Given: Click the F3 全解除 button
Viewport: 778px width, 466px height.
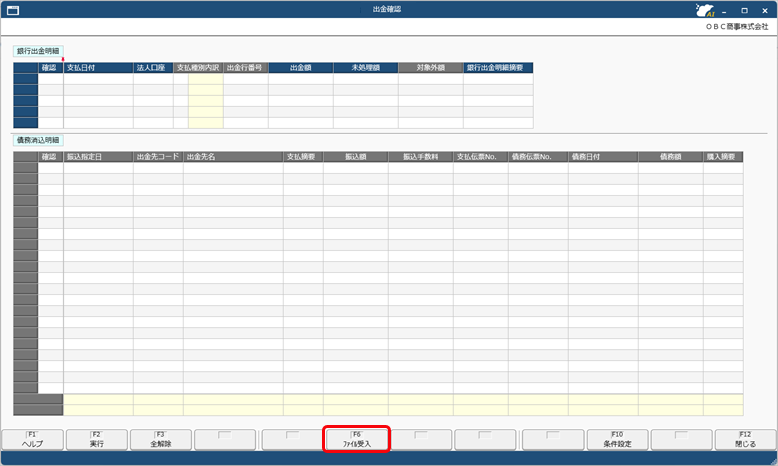Looking at the screenshot, I should 161,439.
